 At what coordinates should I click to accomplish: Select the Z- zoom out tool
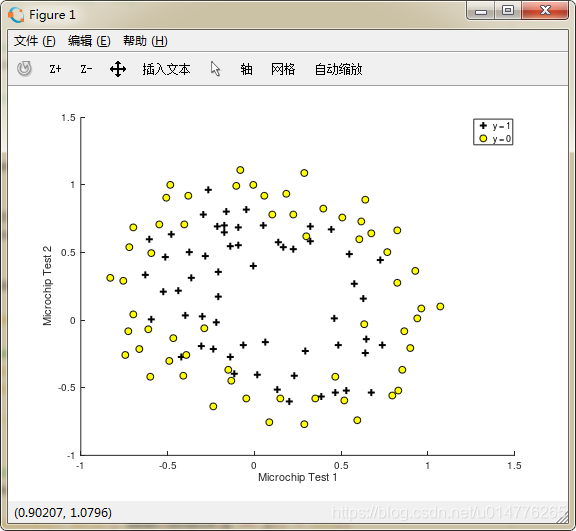point(86,69)
